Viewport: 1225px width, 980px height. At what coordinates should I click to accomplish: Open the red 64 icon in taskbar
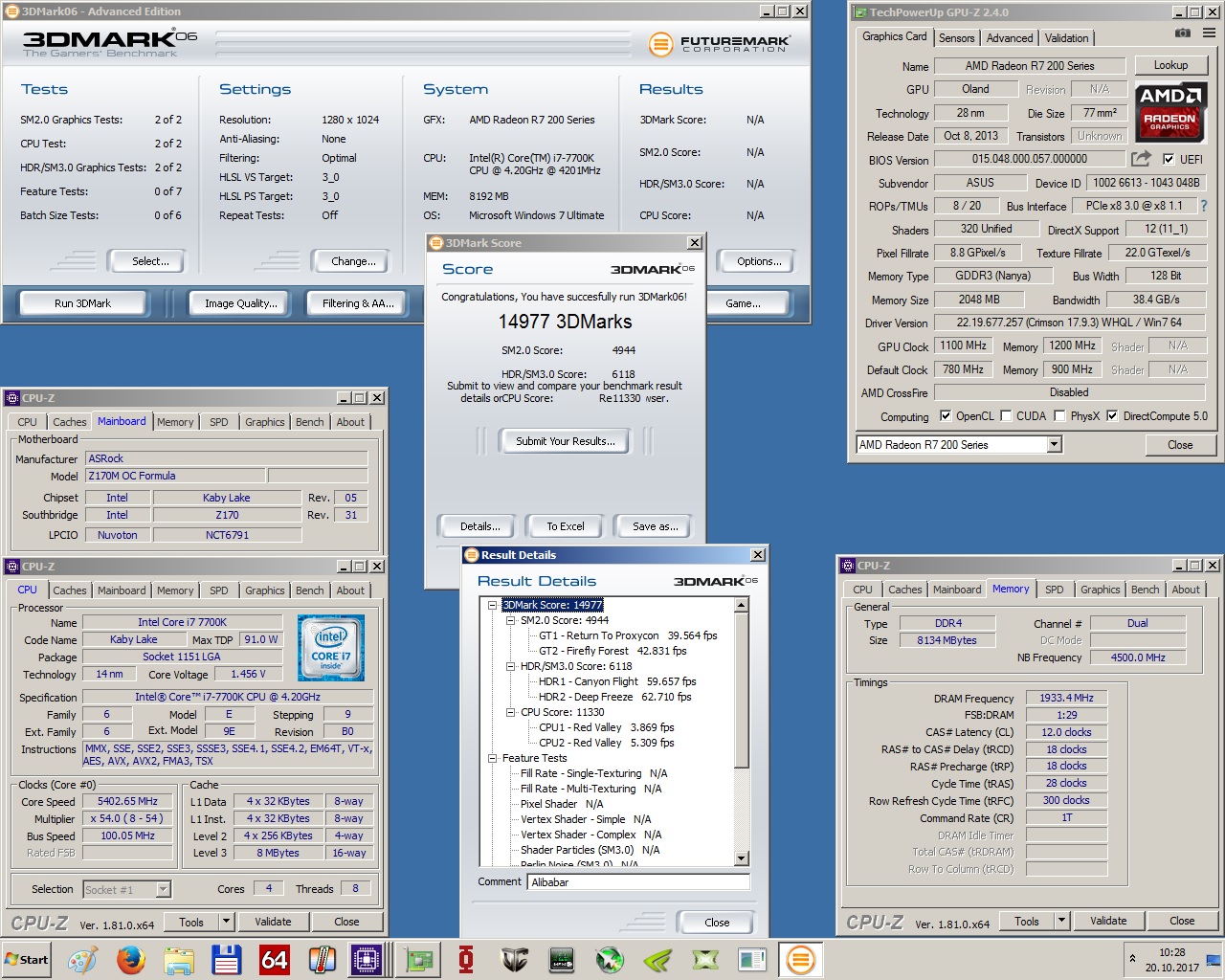click(275, 960)
